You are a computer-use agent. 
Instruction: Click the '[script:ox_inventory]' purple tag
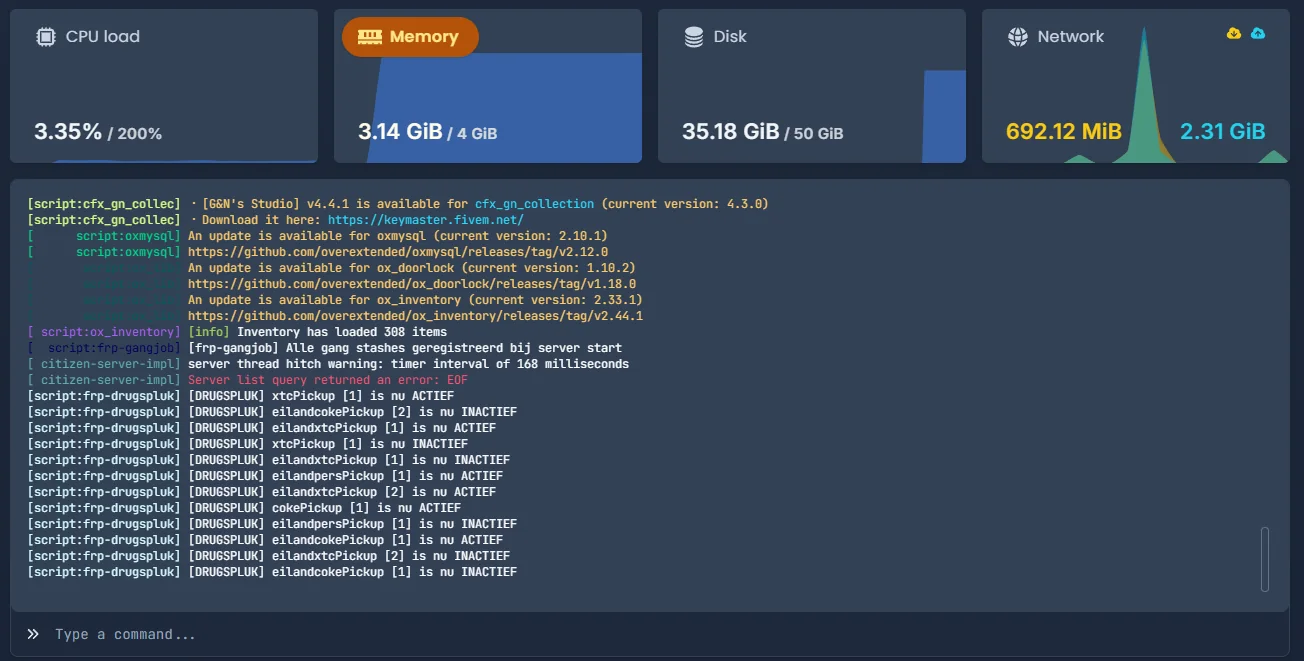point(104,332)
